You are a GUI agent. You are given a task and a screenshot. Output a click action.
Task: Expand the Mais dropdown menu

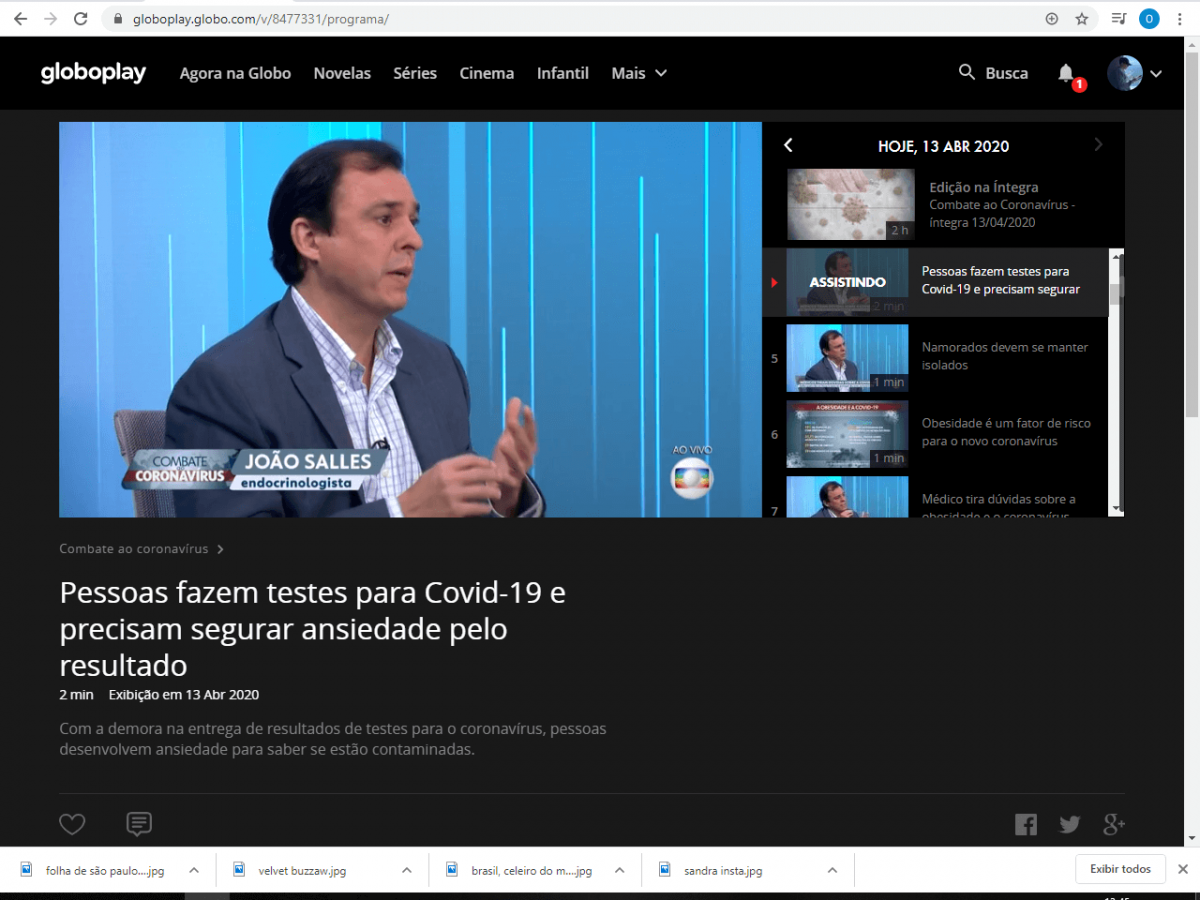pyautogui.click(x=639, y=73)
